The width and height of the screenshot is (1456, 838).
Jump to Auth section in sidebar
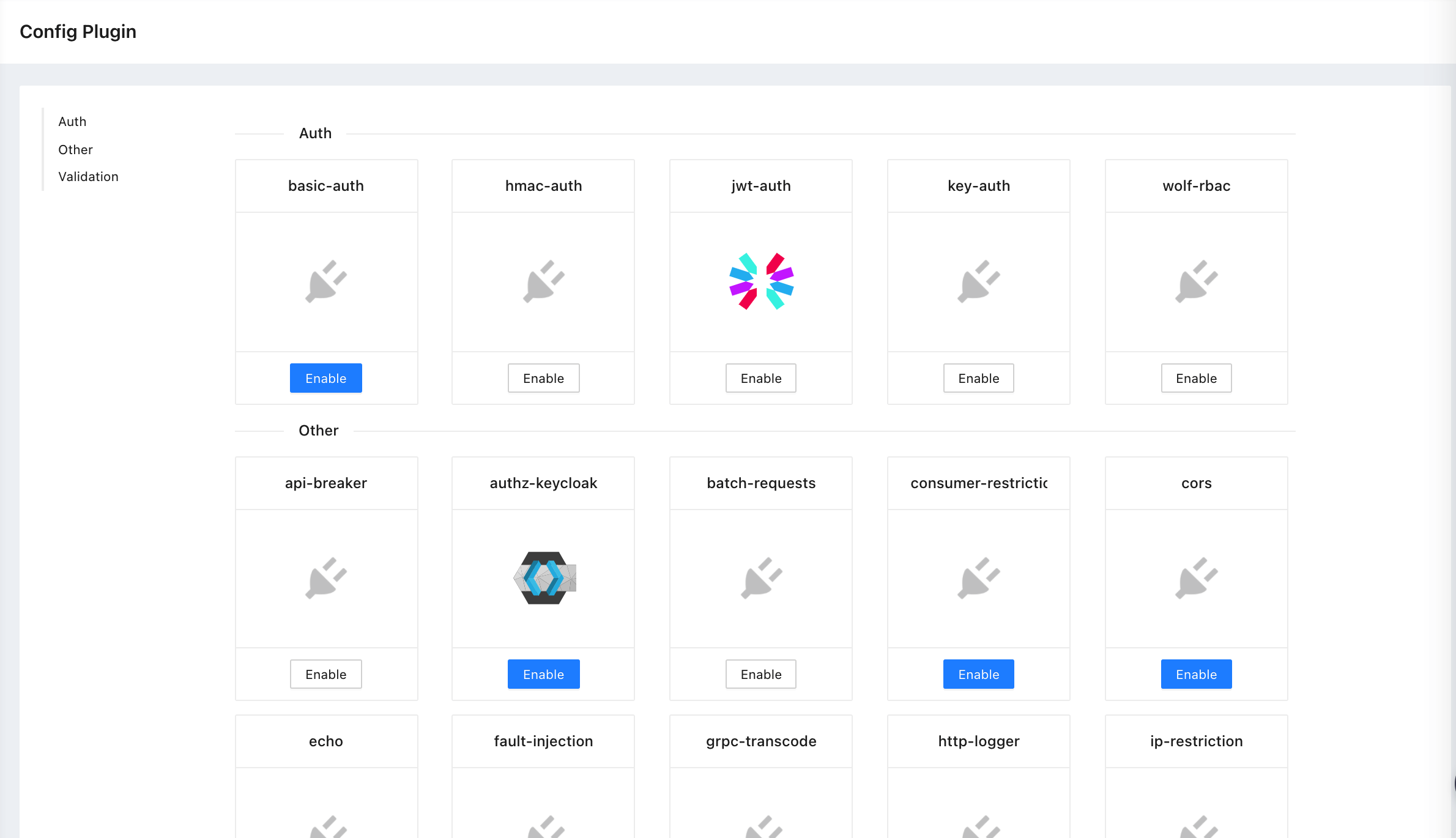[x=72, y=122]
